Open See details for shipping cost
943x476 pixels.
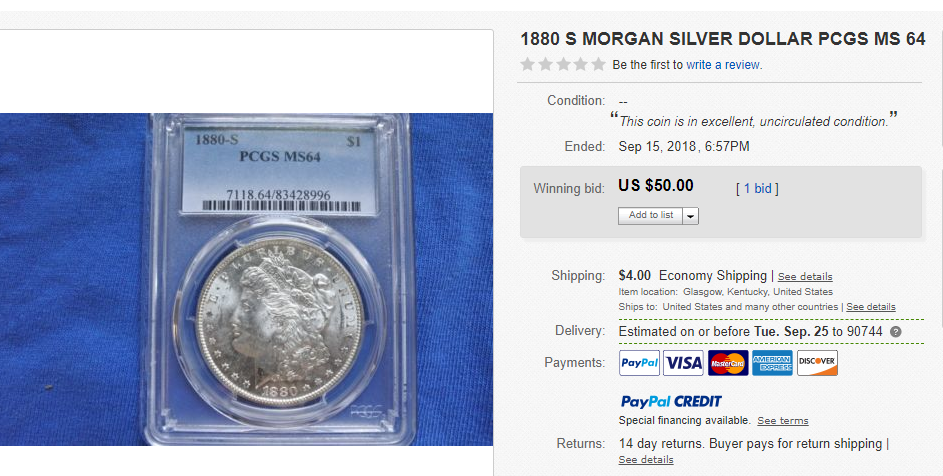tap(805, 277)
